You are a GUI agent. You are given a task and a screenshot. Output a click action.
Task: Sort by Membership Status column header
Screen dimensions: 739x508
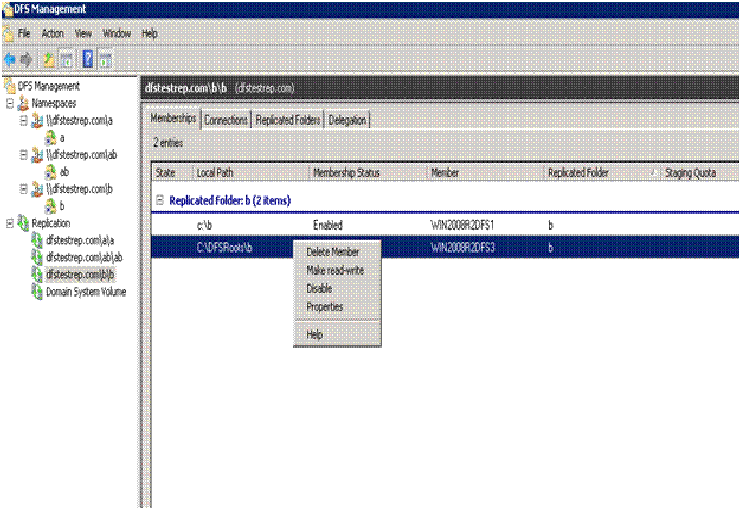coord(346,173)
